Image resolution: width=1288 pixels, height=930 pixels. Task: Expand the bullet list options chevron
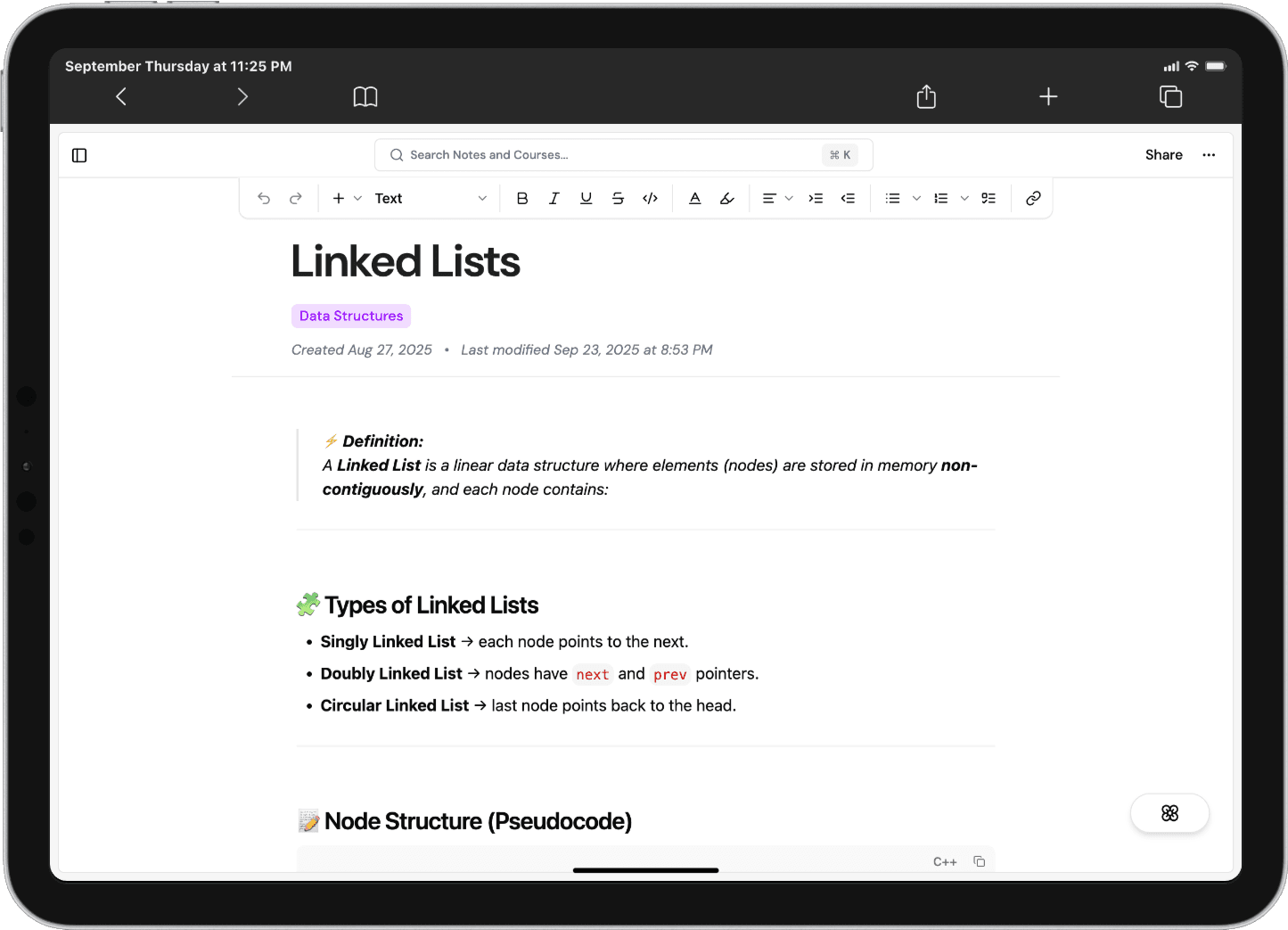click(916, 199)
